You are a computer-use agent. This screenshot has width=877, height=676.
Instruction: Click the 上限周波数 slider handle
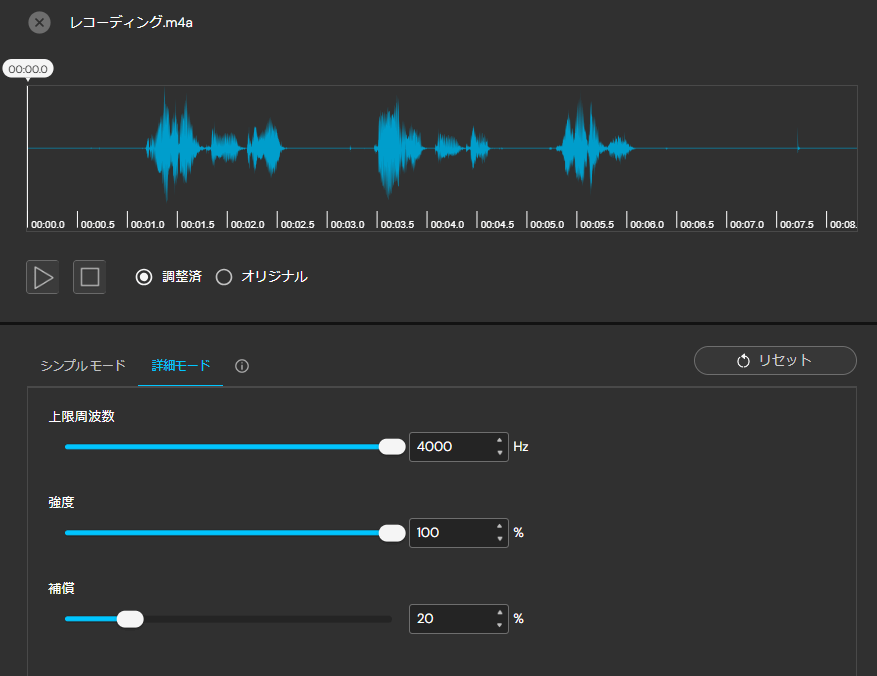tap(392, 447)
